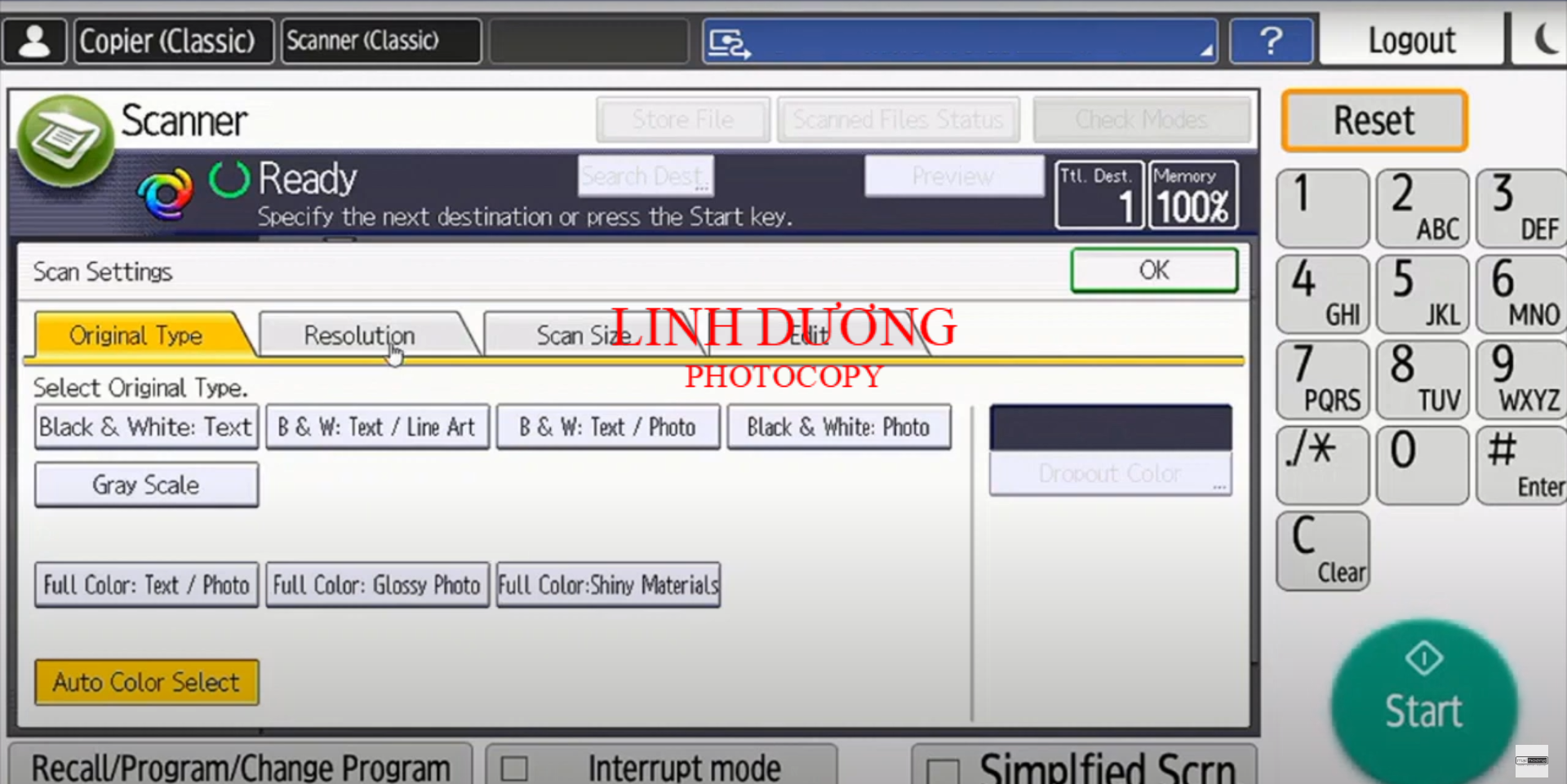Click the Scanner application icon

(x=65, y=137)
